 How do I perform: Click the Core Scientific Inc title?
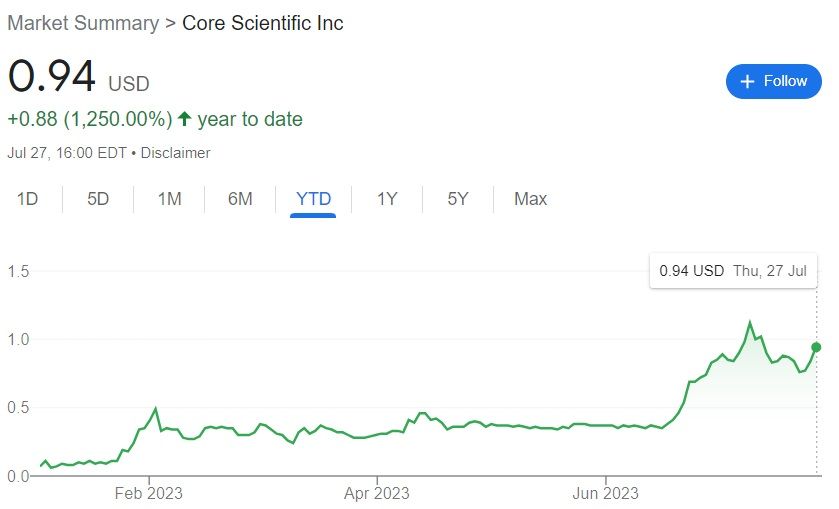click(262, 23)
